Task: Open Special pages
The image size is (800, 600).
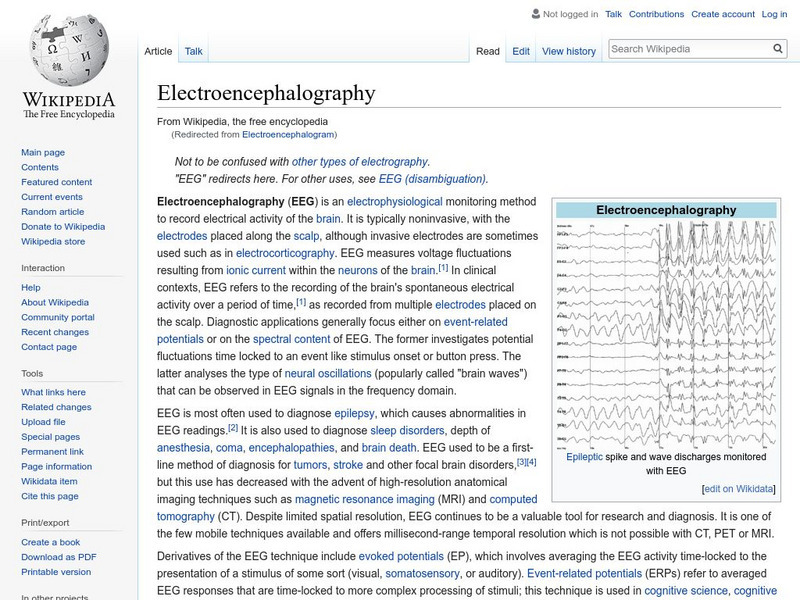Action: click(51, 437)
